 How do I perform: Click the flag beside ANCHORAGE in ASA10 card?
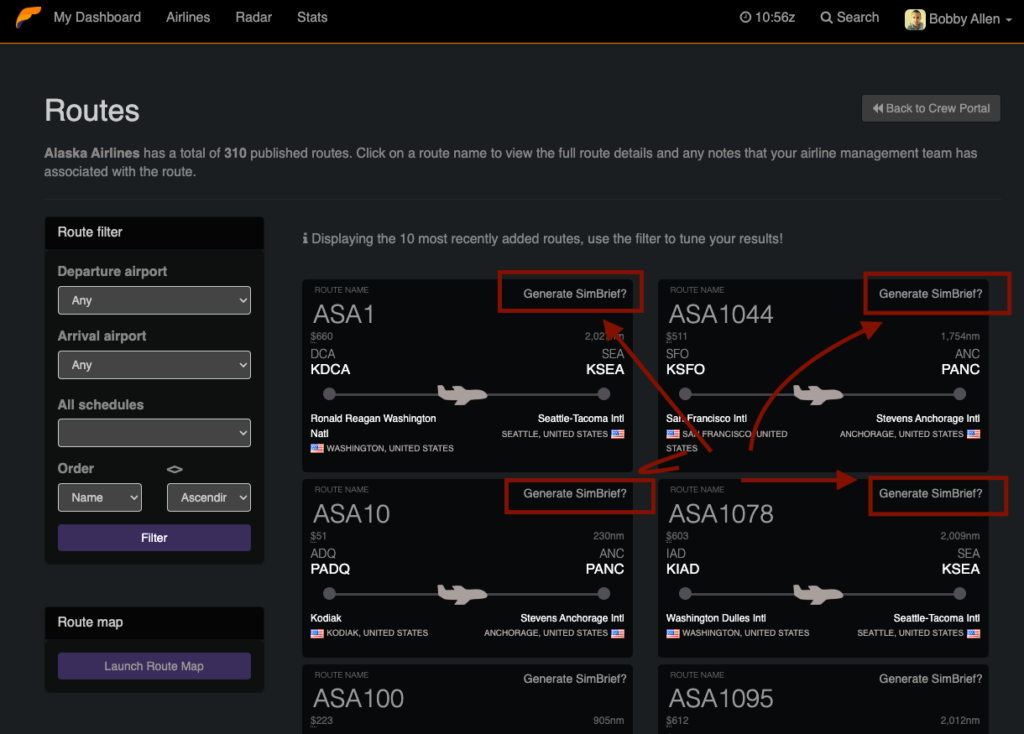(618, 633)
